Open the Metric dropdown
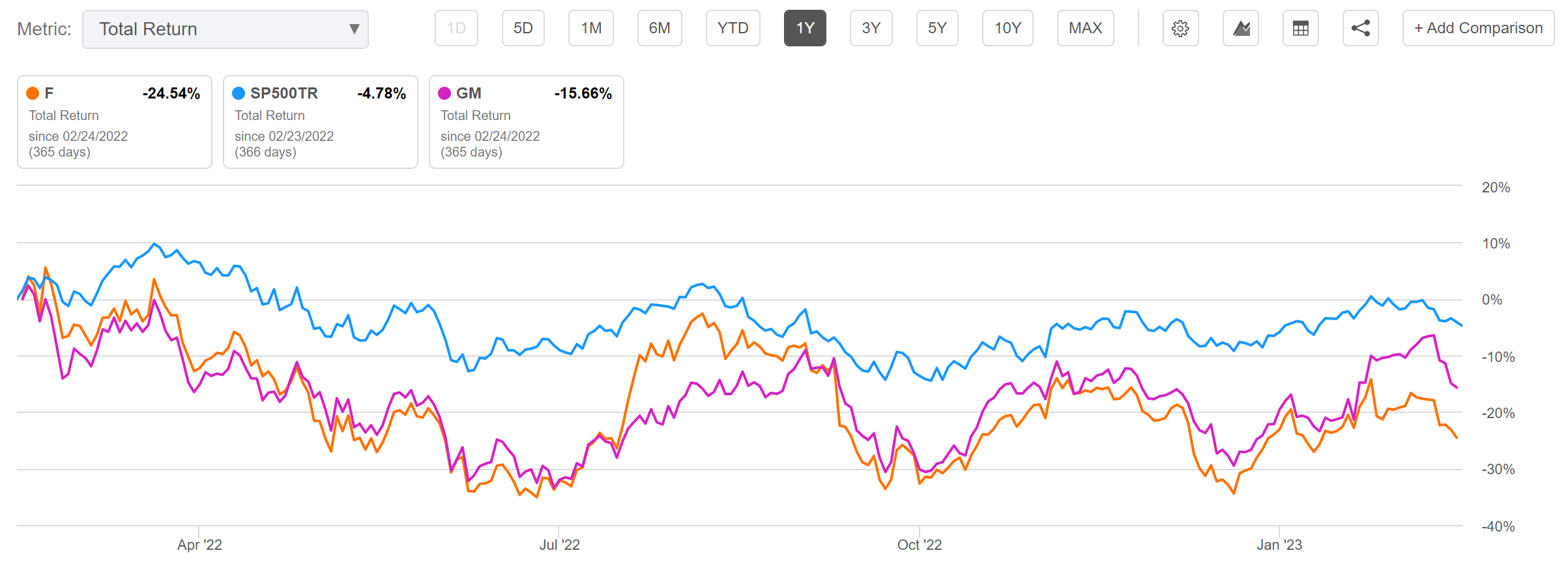Viewport: 1568px width, 572px height. tap(225, 29)
